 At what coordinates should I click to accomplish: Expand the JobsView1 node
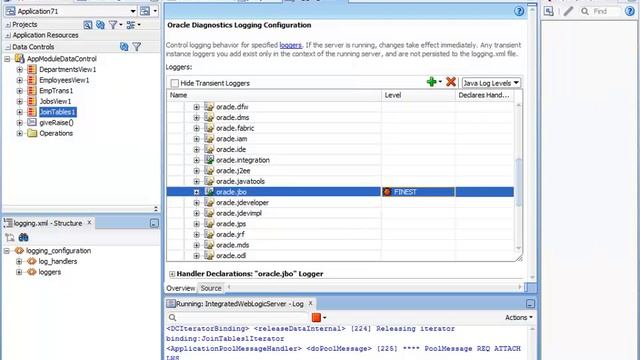19,101
